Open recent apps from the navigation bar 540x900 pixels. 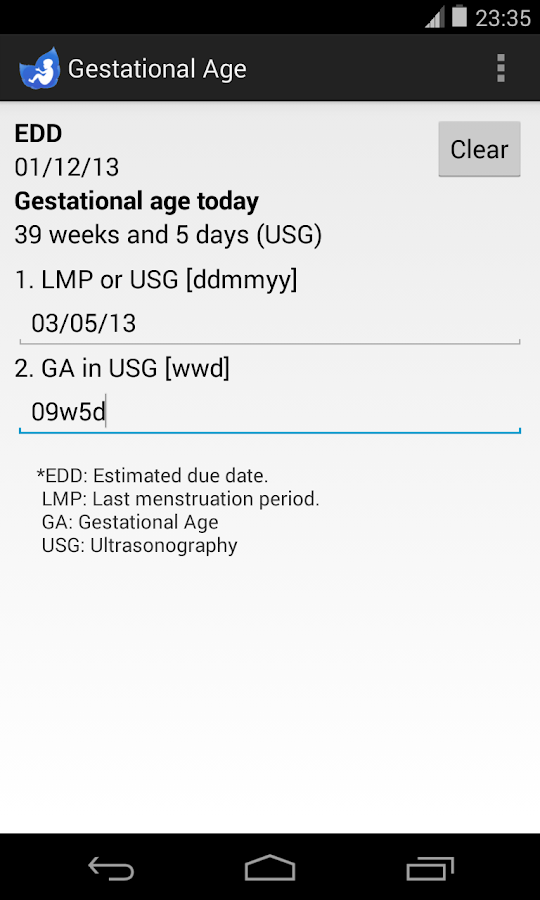[430, 868]
